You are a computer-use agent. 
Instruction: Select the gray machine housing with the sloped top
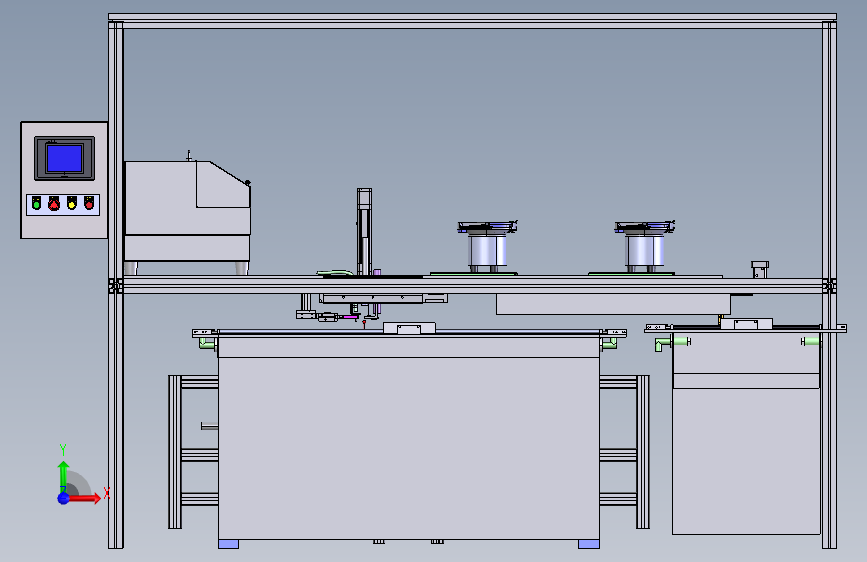[187, 211]
